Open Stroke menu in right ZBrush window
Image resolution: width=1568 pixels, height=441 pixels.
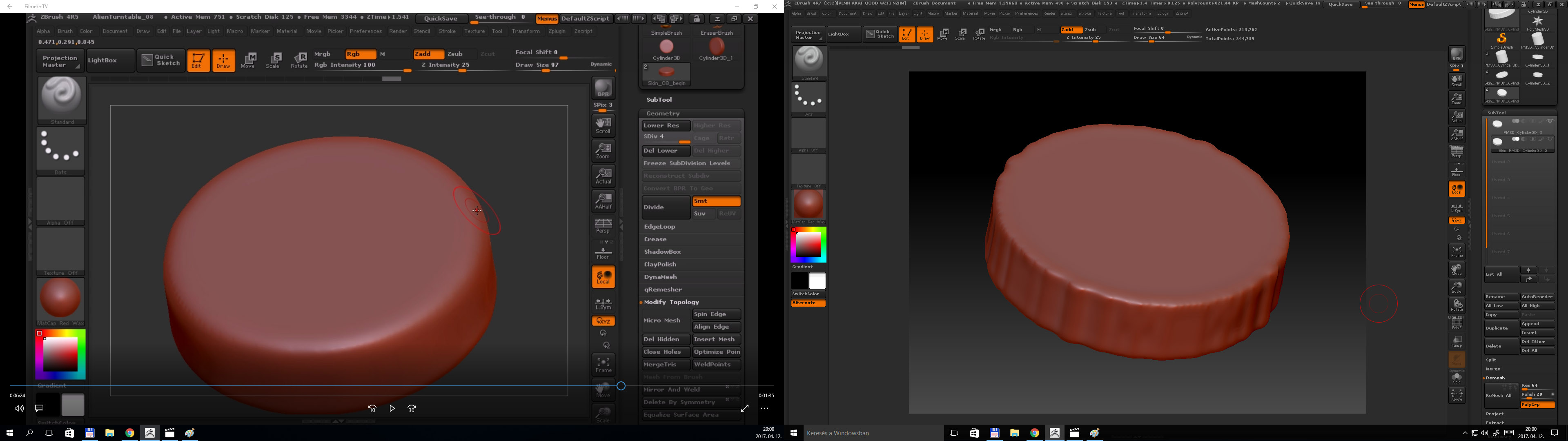(1085, 13)
